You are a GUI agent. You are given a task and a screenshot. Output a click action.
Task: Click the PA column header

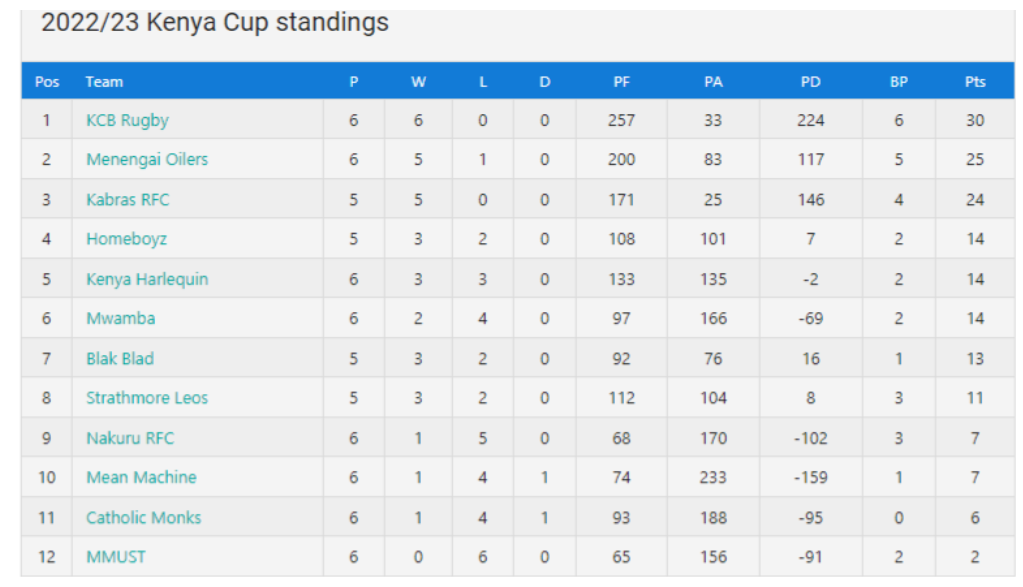click(x=713, y=82)
